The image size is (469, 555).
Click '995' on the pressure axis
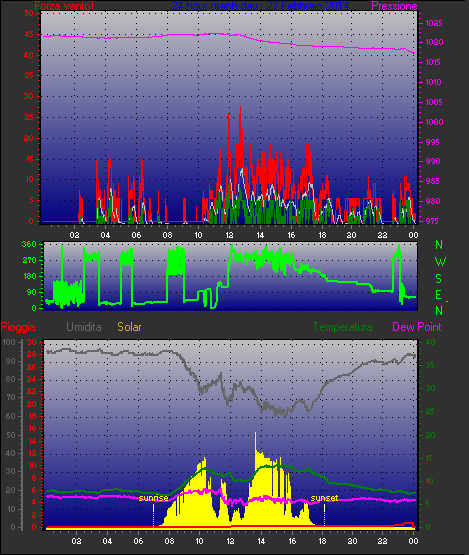(x=432, y=142)
